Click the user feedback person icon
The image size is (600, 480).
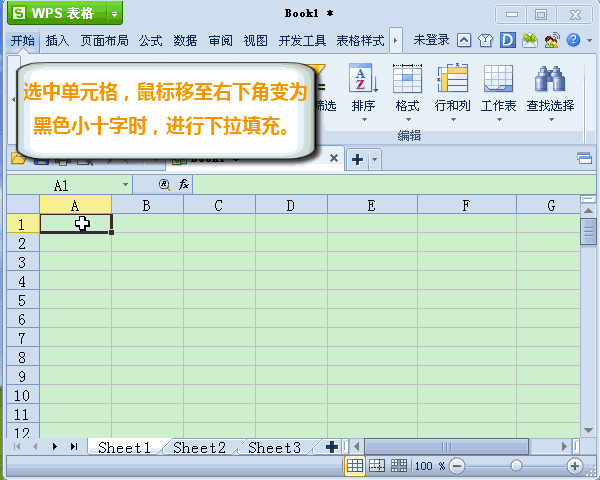[x=552, y=40]
